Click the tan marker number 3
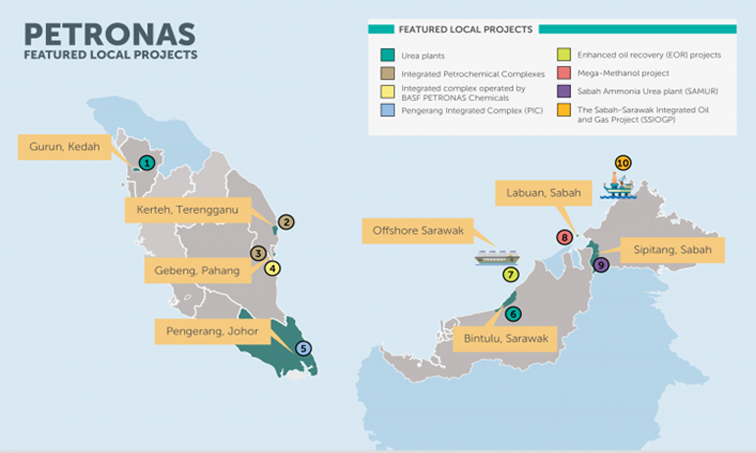The height and width of the screenshot is (453, 756). (x=258, y=253)
